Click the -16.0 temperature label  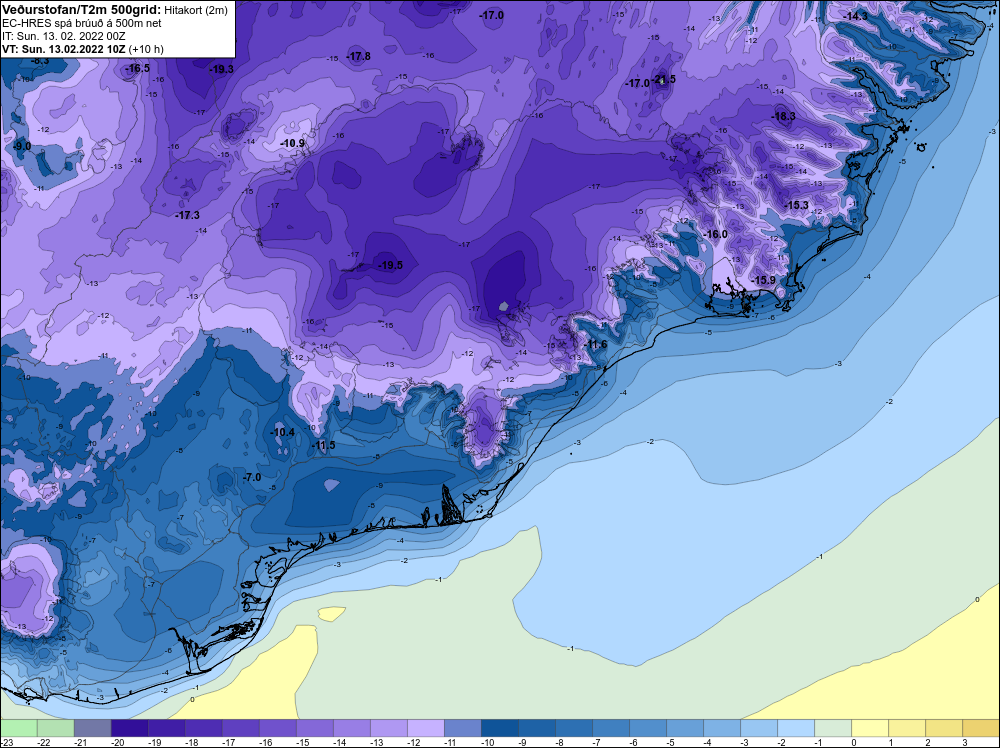coord(716,235)
